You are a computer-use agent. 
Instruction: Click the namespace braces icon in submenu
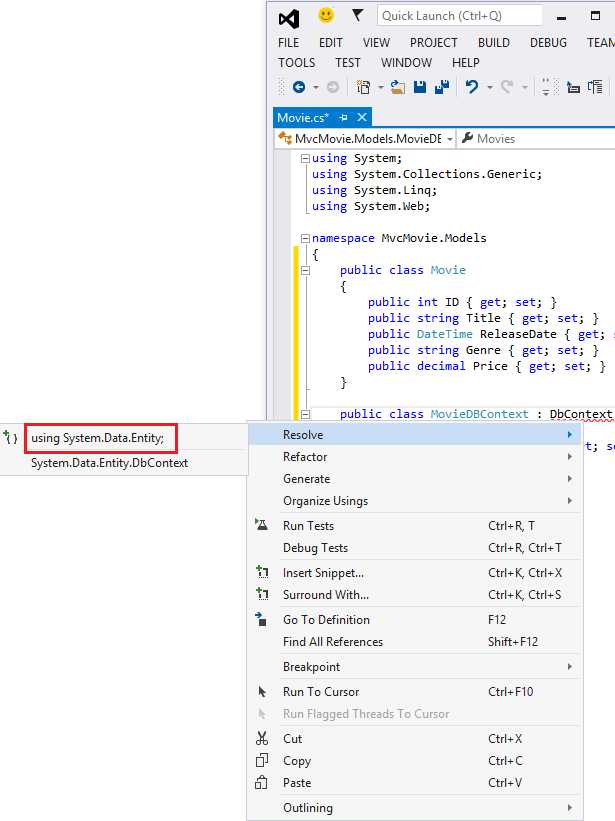click(10, 437)
